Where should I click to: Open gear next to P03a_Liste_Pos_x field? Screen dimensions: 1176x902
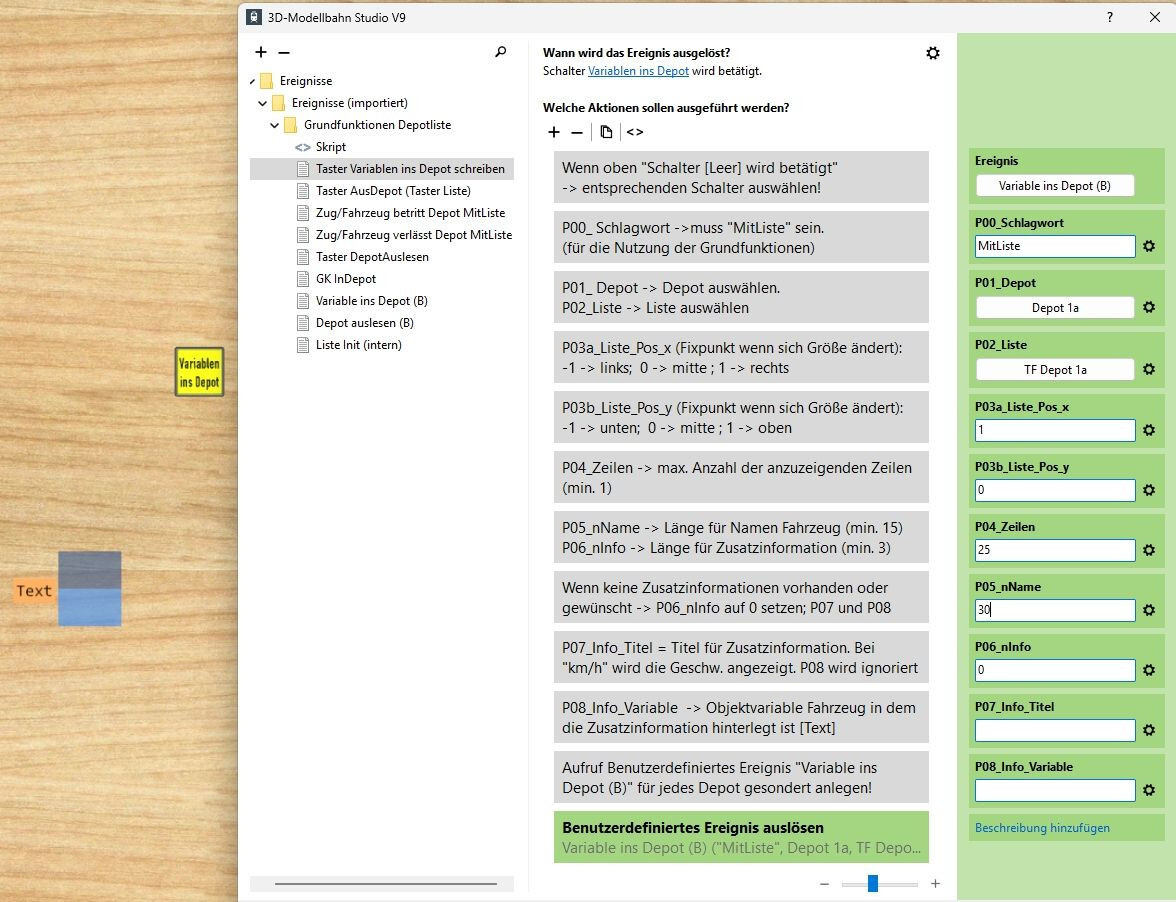pos(1148,430)
